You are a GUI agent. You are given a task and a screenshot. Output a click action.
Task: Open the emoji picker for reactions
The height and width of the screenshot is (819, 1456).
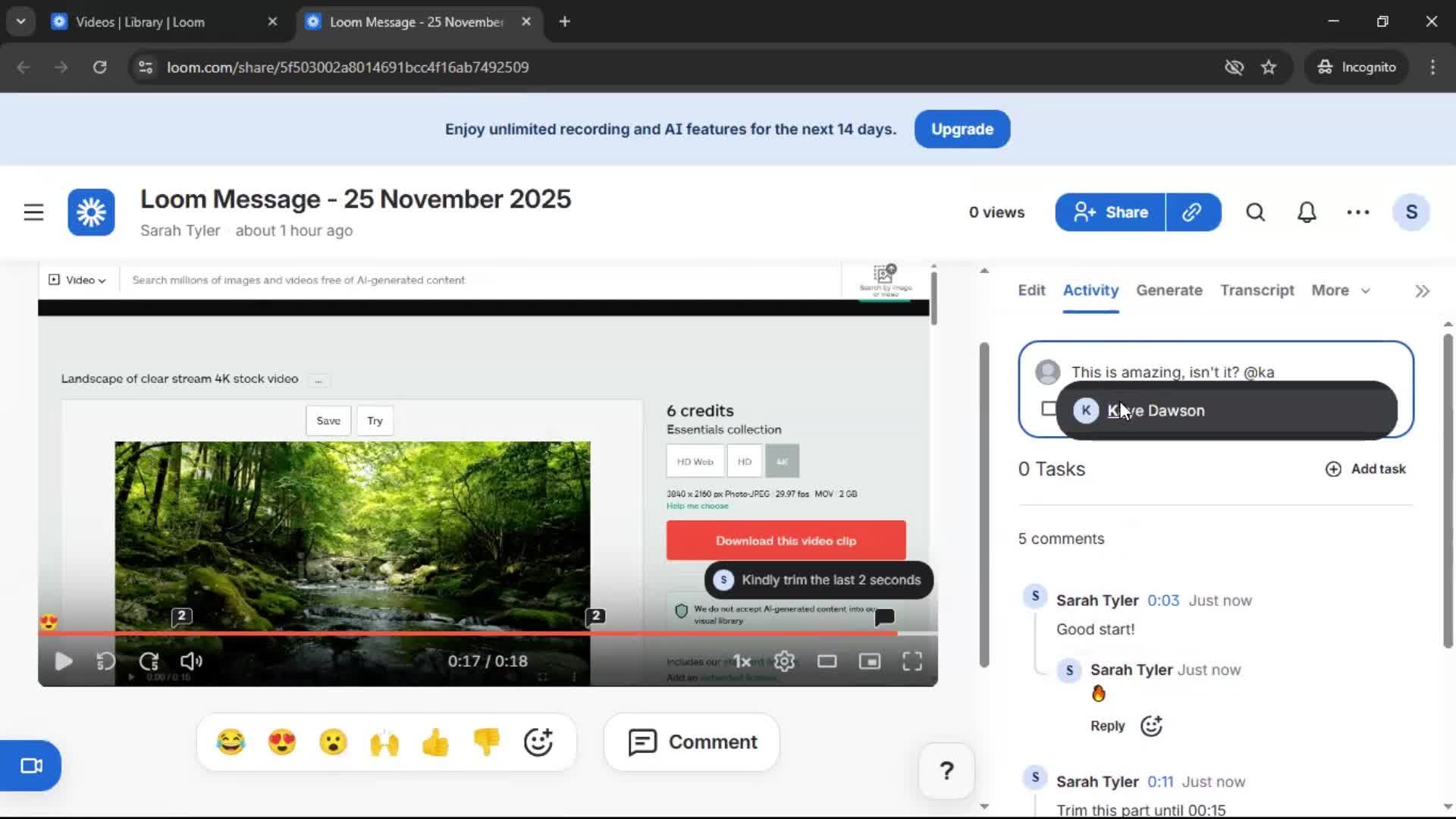[x=538, y=742]
